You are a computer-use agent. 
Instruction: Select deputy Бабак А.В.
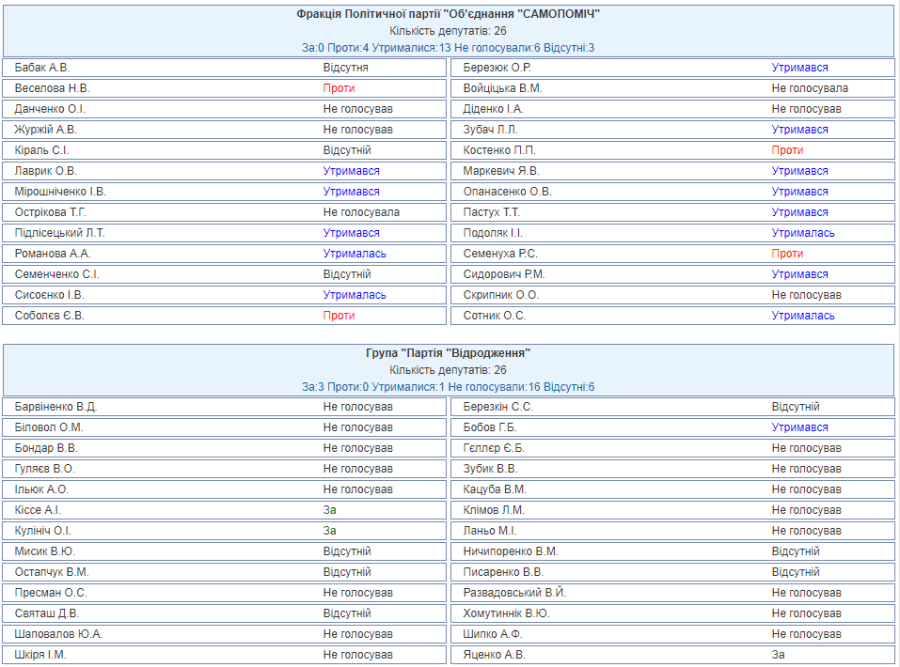point(42,68)
